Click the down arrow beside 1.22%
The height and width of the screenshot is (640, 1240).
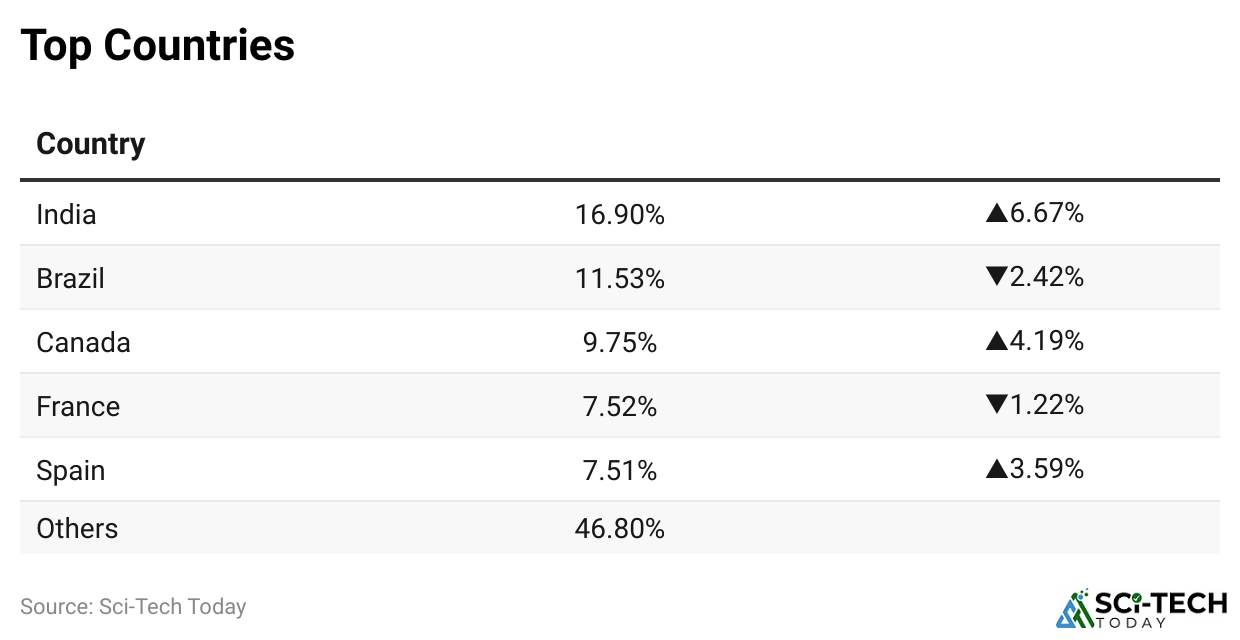coord(996,405)
